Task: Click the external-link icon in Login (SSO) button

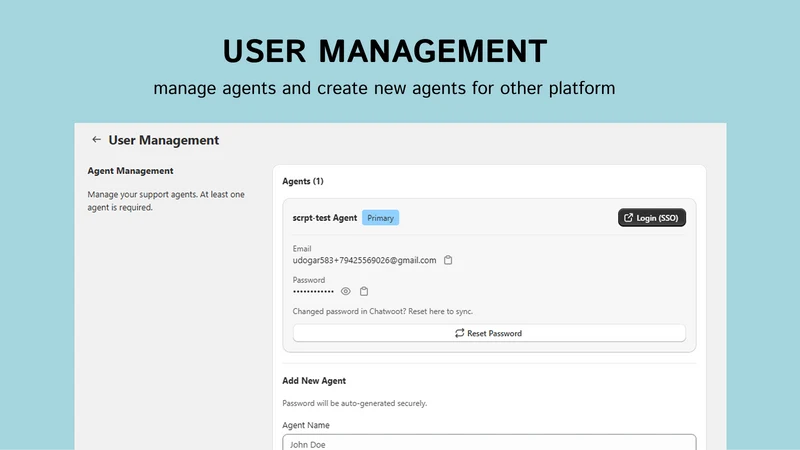Action: click(629, 218)
